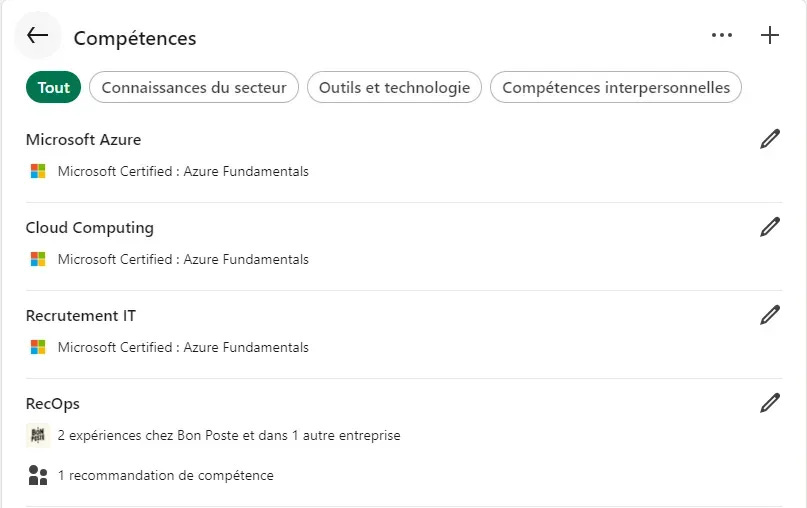Click the people icon beside recommandation
Viewport: 807px width, 508px height.
pyautogui.click(x=38, y=475)
